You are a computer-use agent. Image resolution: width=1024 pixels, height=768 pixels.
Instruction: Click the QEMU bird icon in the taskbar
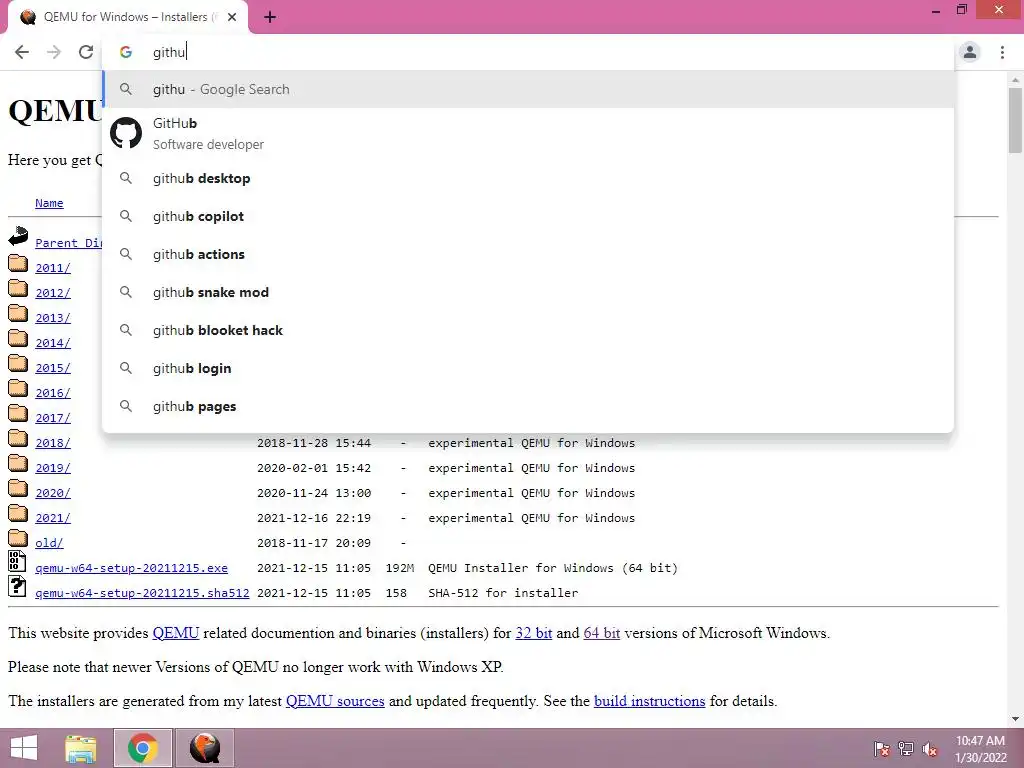205,748
